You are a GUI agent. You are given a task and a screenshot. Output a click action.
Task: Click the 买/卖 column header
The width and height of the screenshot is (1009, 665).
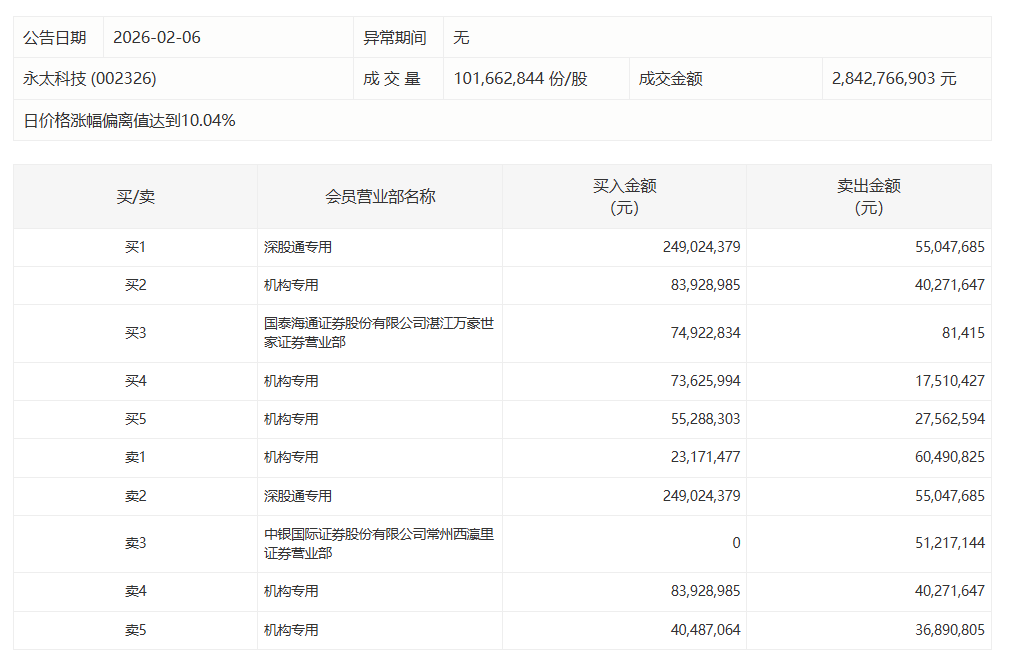point(135,197)
